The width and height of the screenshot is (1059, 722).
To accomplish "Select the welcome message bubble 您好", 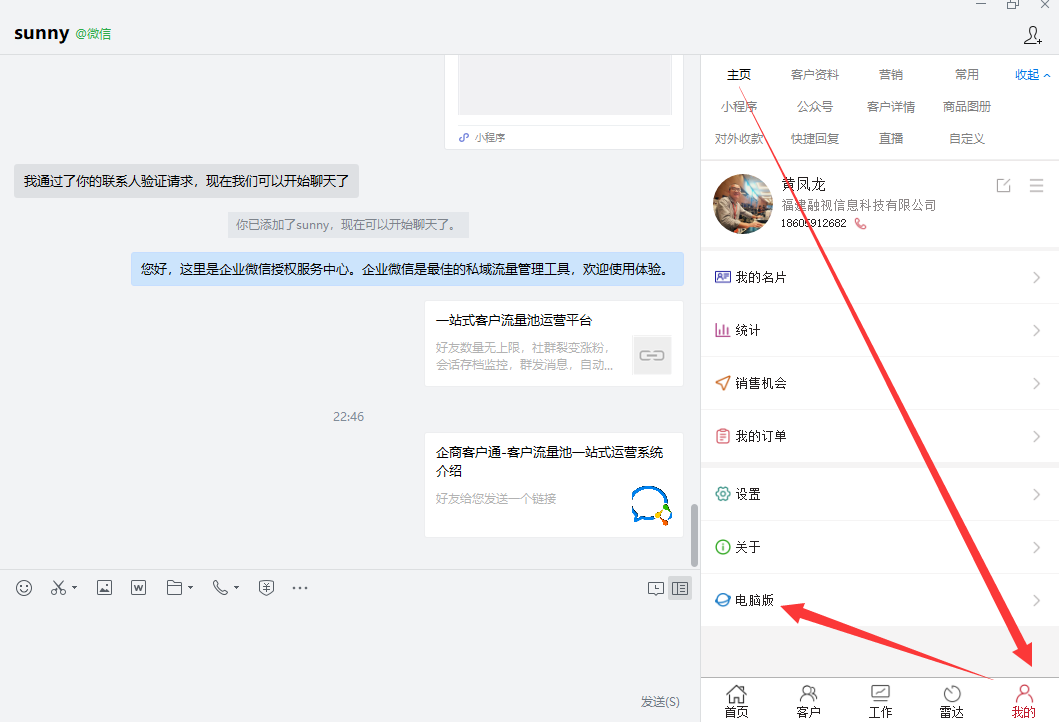I will 407,269.
